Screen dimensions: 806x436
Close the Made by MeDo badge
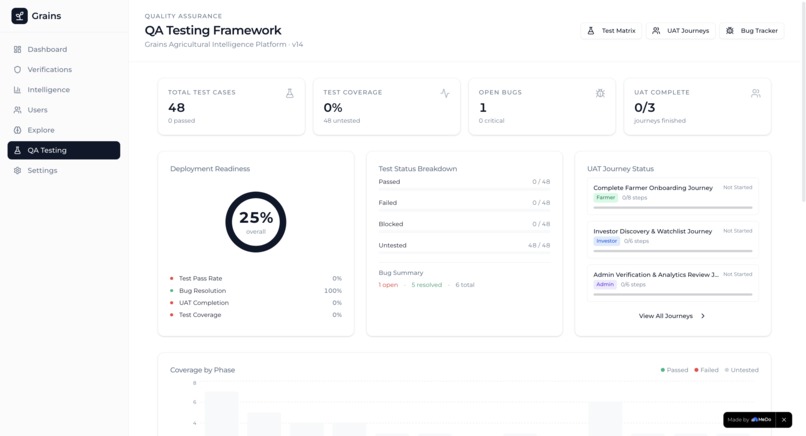(783, 420)
